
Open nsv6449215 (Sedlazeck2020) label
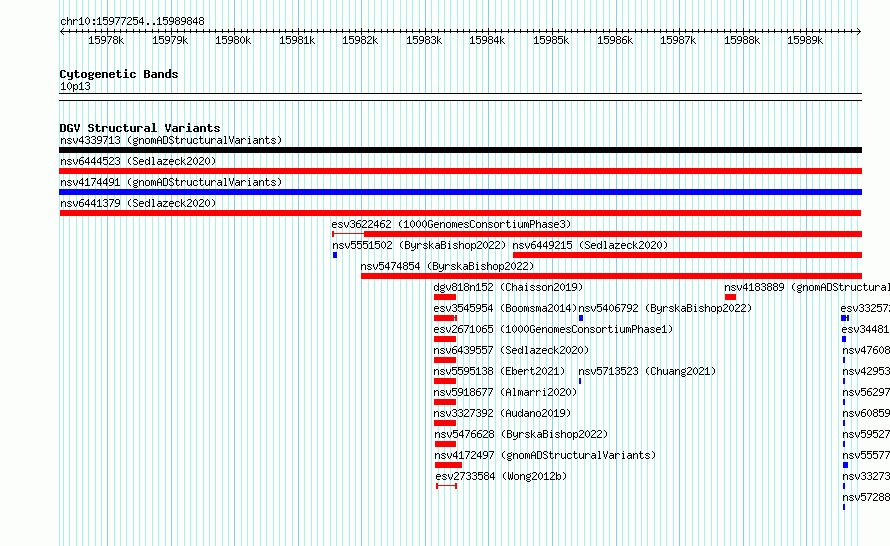click(590, 245)
